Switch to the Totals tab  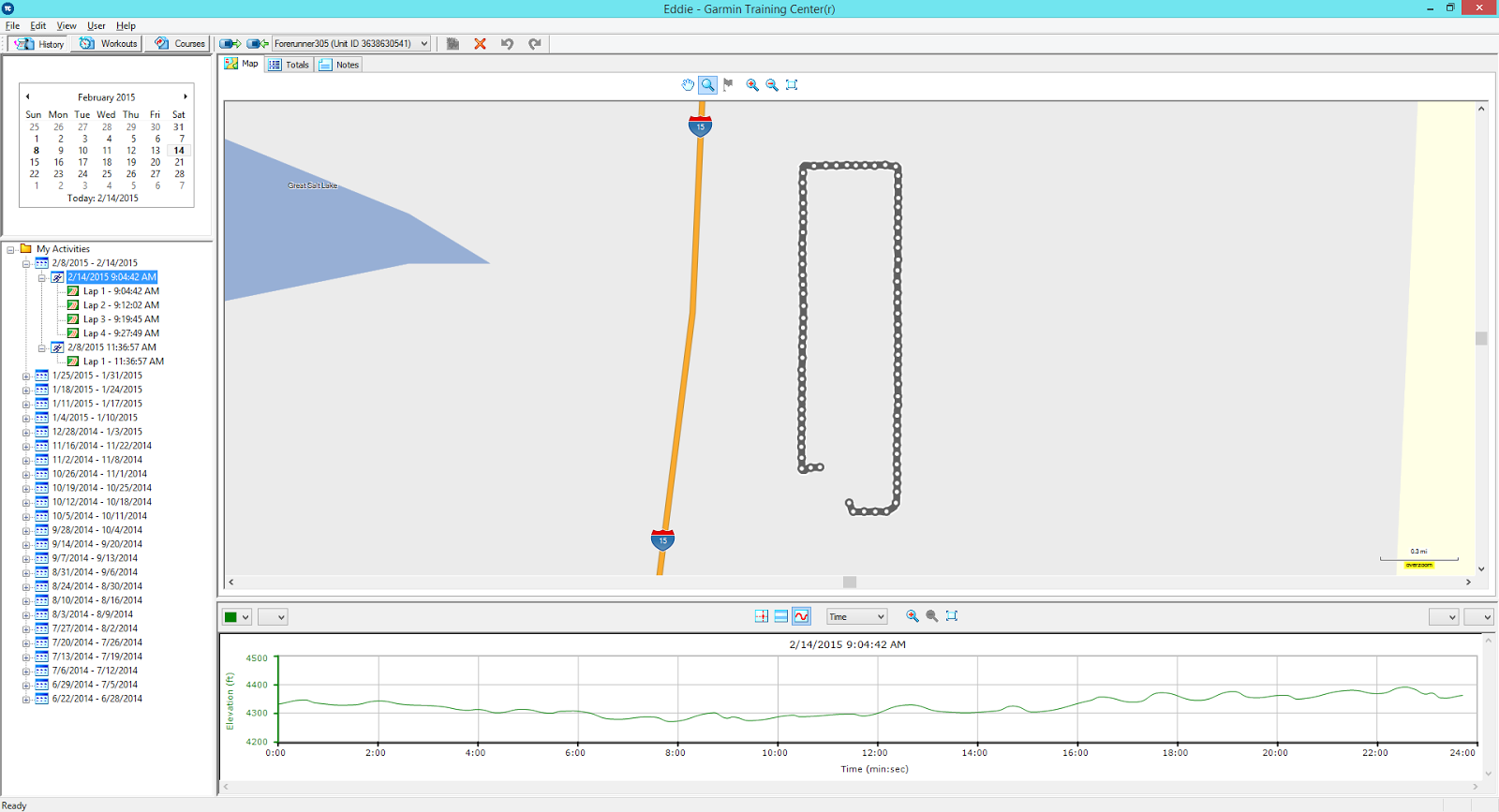[x=289, y=65]
